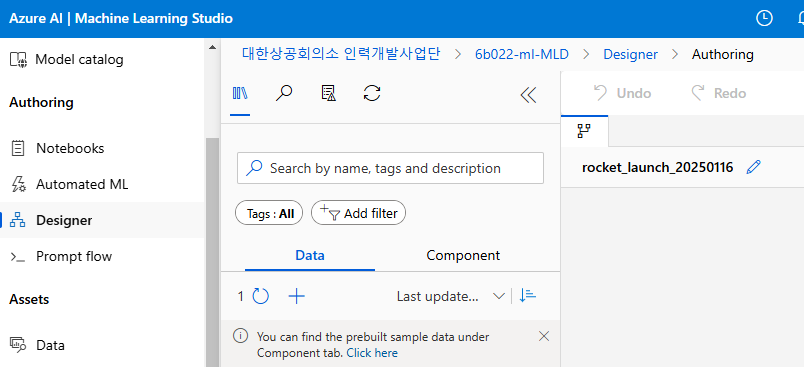Click the Authoring breadcrumb text
The width and height of the screenshot is (804, 367).
click(722, 54)
